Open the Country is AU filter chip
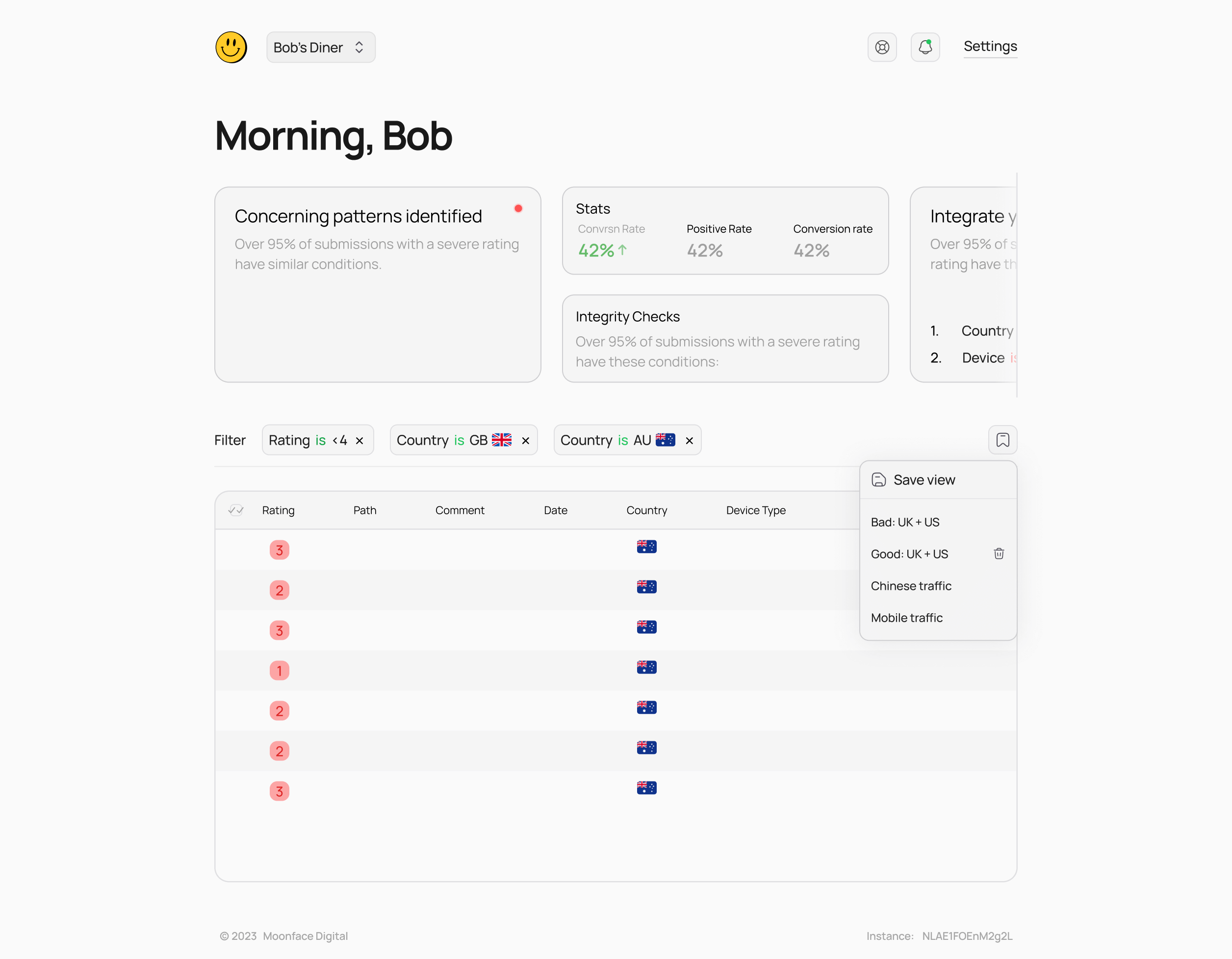 pyautogui.click(x=616, y=440)
